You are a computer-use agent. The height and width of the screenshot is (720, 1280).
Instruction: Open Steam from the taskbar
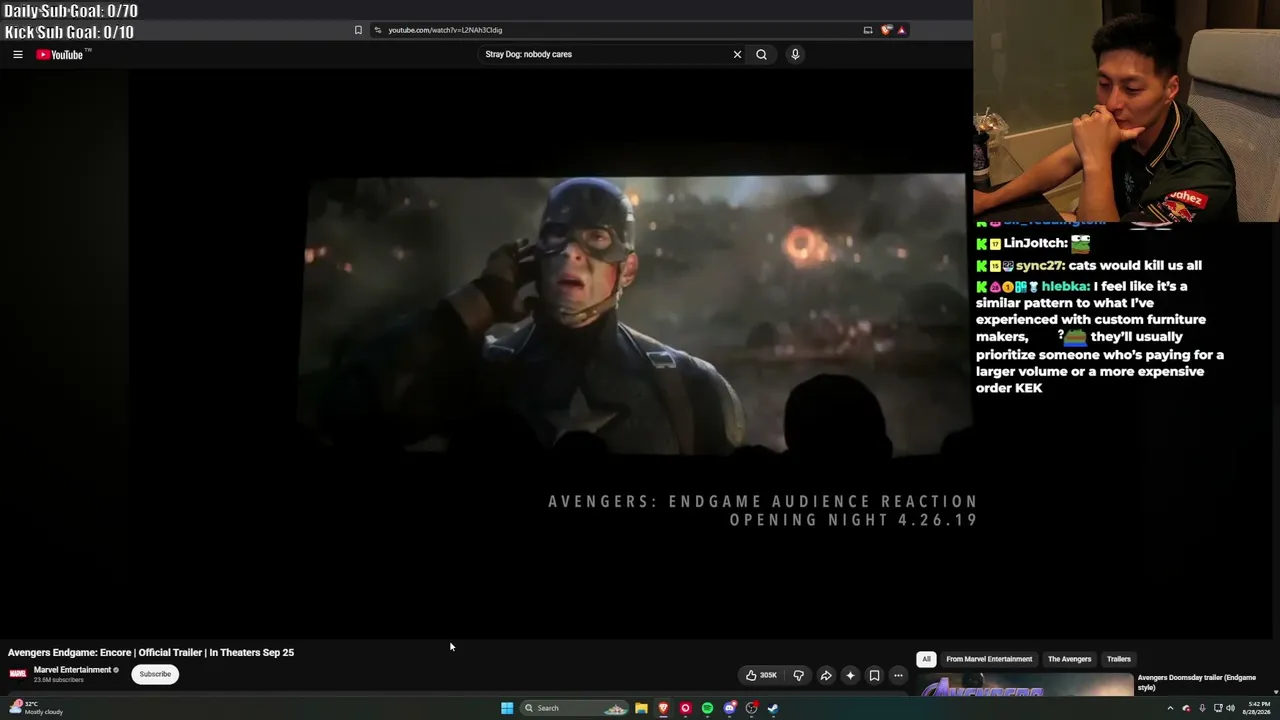pos(773,708)
